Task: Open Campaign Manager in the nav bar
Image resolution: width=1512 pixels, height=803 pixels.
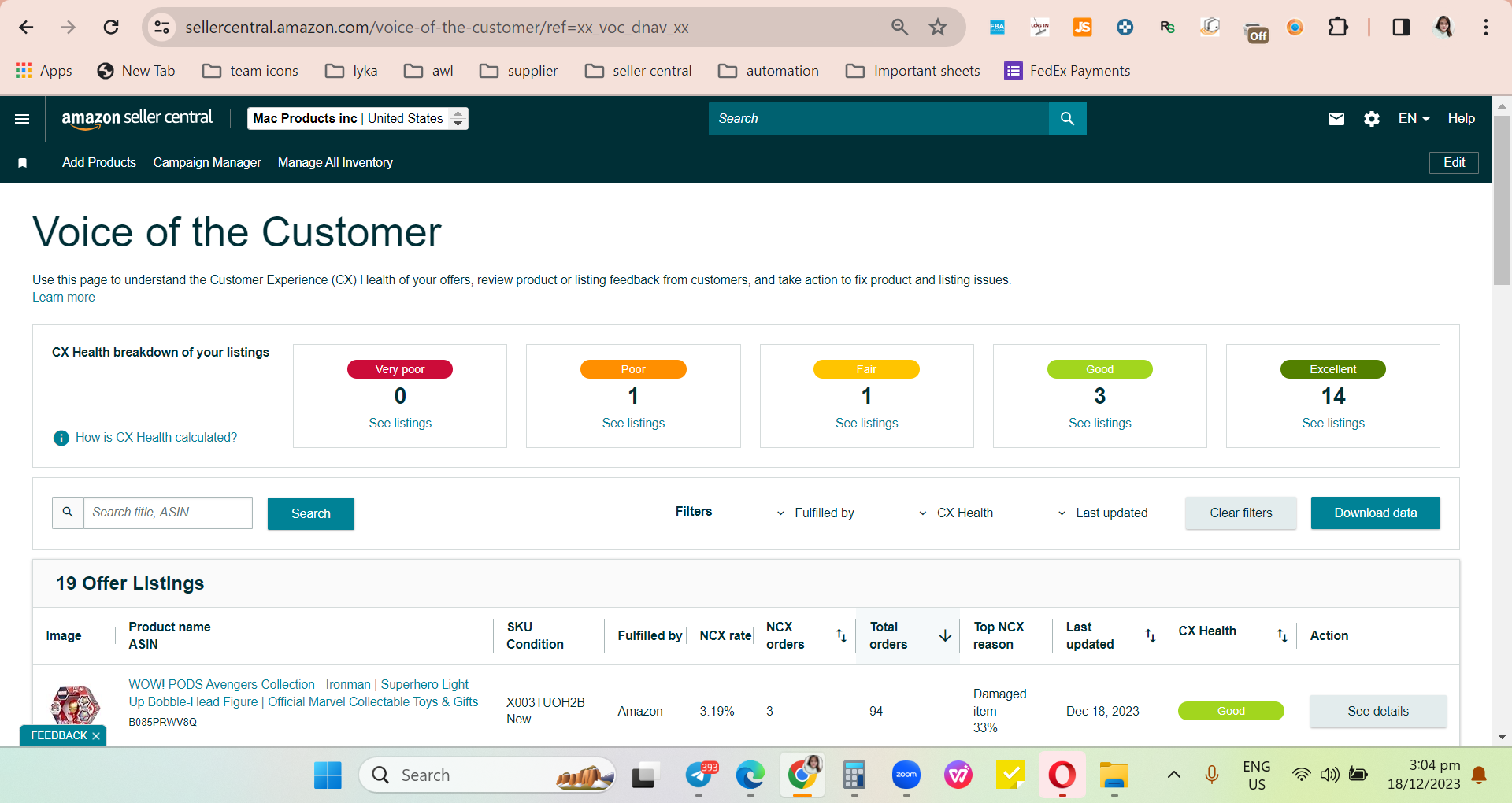Action: [207, 163]
